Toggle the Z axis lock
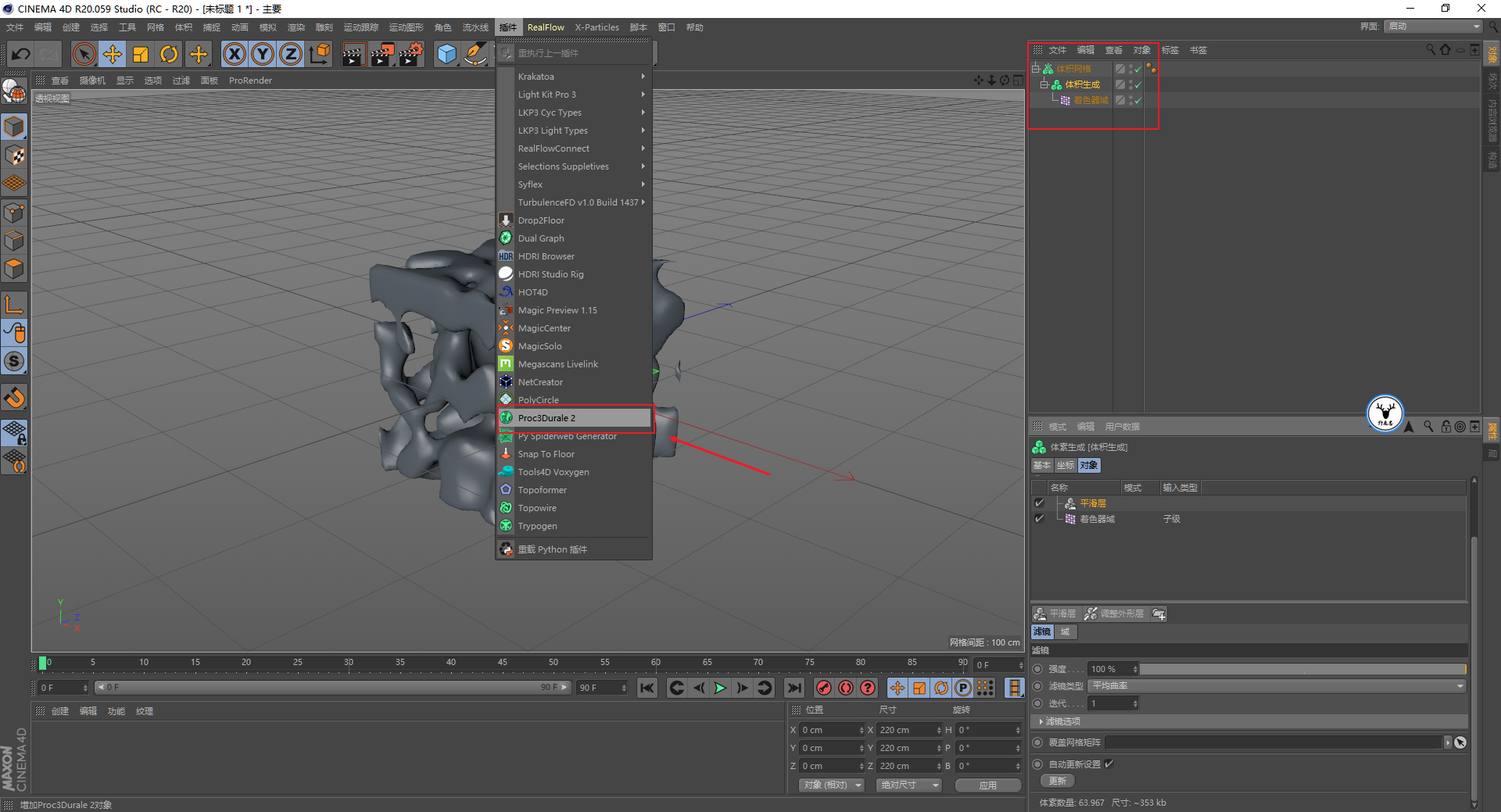 [291, 54]
